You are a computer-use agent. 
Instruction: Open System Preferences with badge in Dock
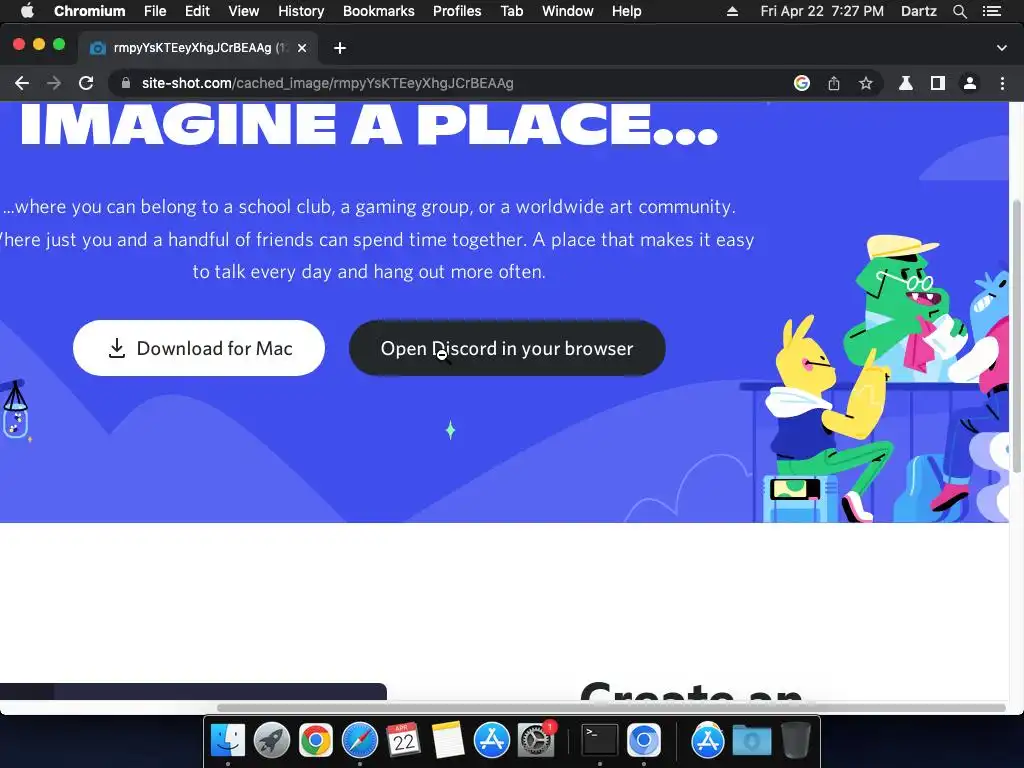pos(537,740)
